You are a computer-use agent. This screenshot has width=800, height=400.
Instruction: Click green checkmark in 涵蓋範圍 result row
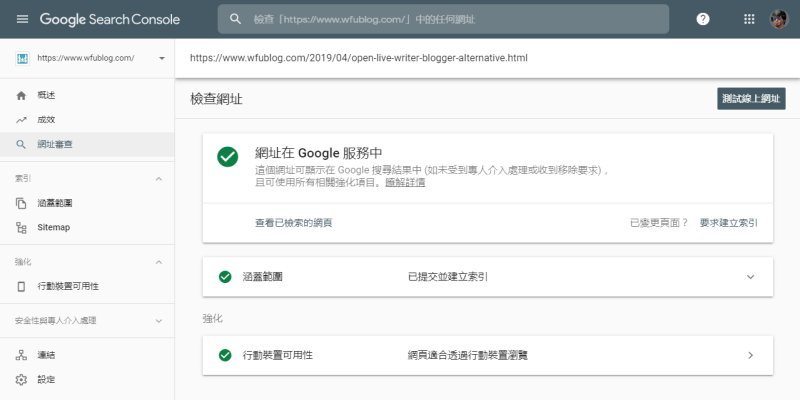point(225,277)
